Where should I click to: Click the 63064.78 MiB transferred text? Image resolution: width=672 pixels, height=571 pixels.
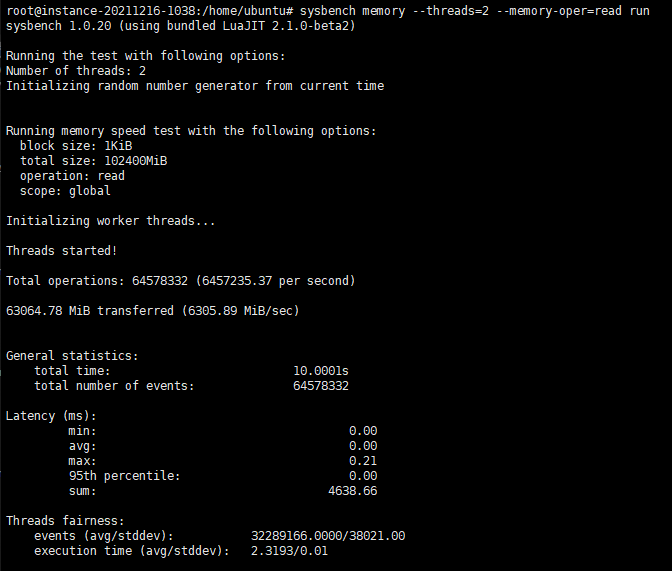(90, 311)
